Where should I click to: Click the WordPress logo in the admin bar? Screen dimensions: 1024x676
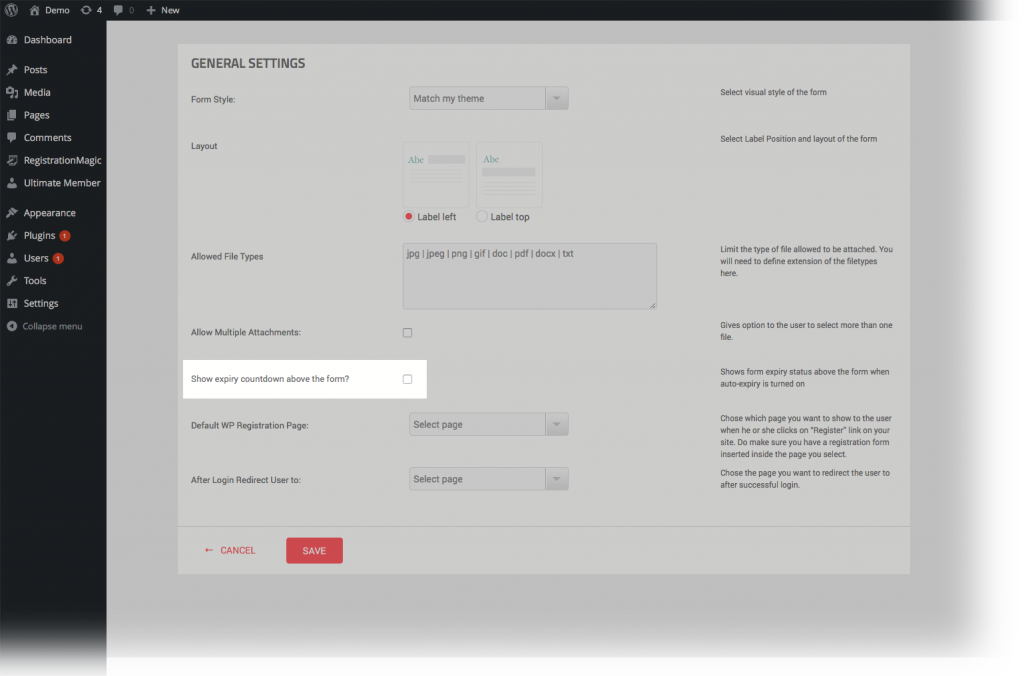pos(10,9)
